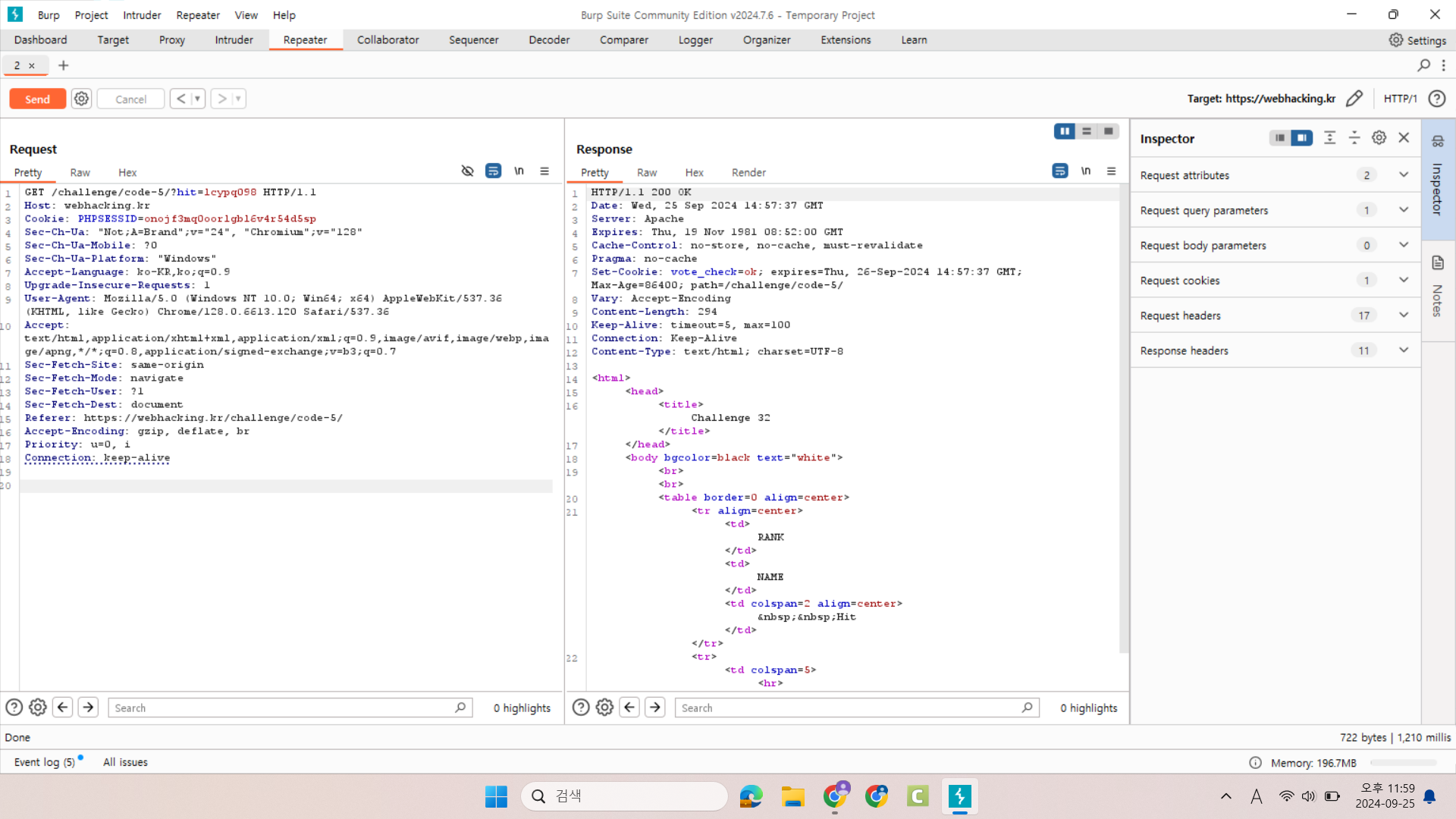
Task: Open the history back dropdown arrow
Action: tap(197, 99)
